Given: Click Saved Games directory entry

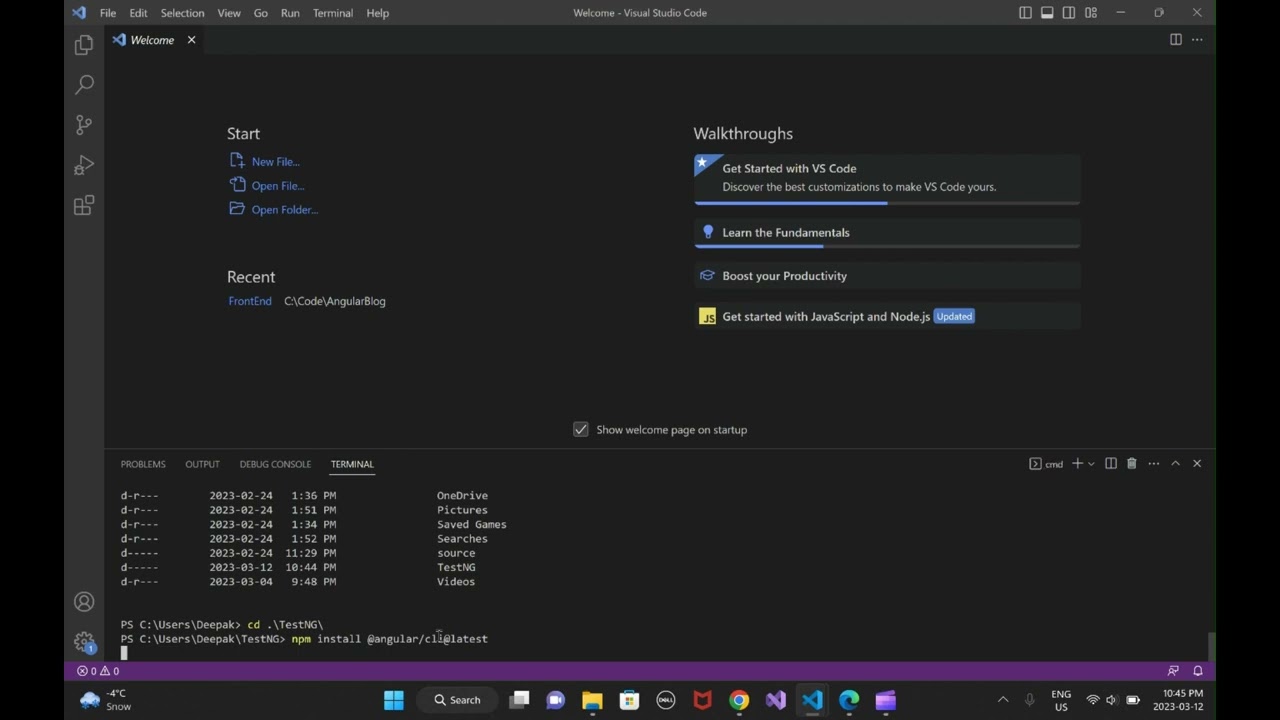Looking at the screenshot, I should coord(471,524).
